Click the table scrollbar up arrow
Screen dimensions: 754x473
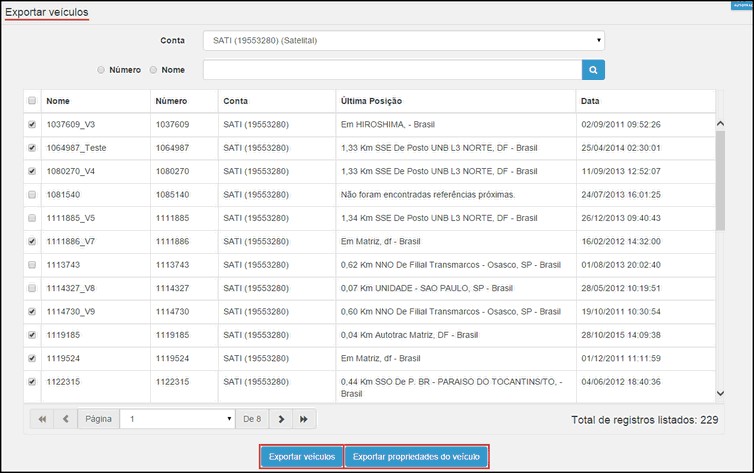click(720, 124)
